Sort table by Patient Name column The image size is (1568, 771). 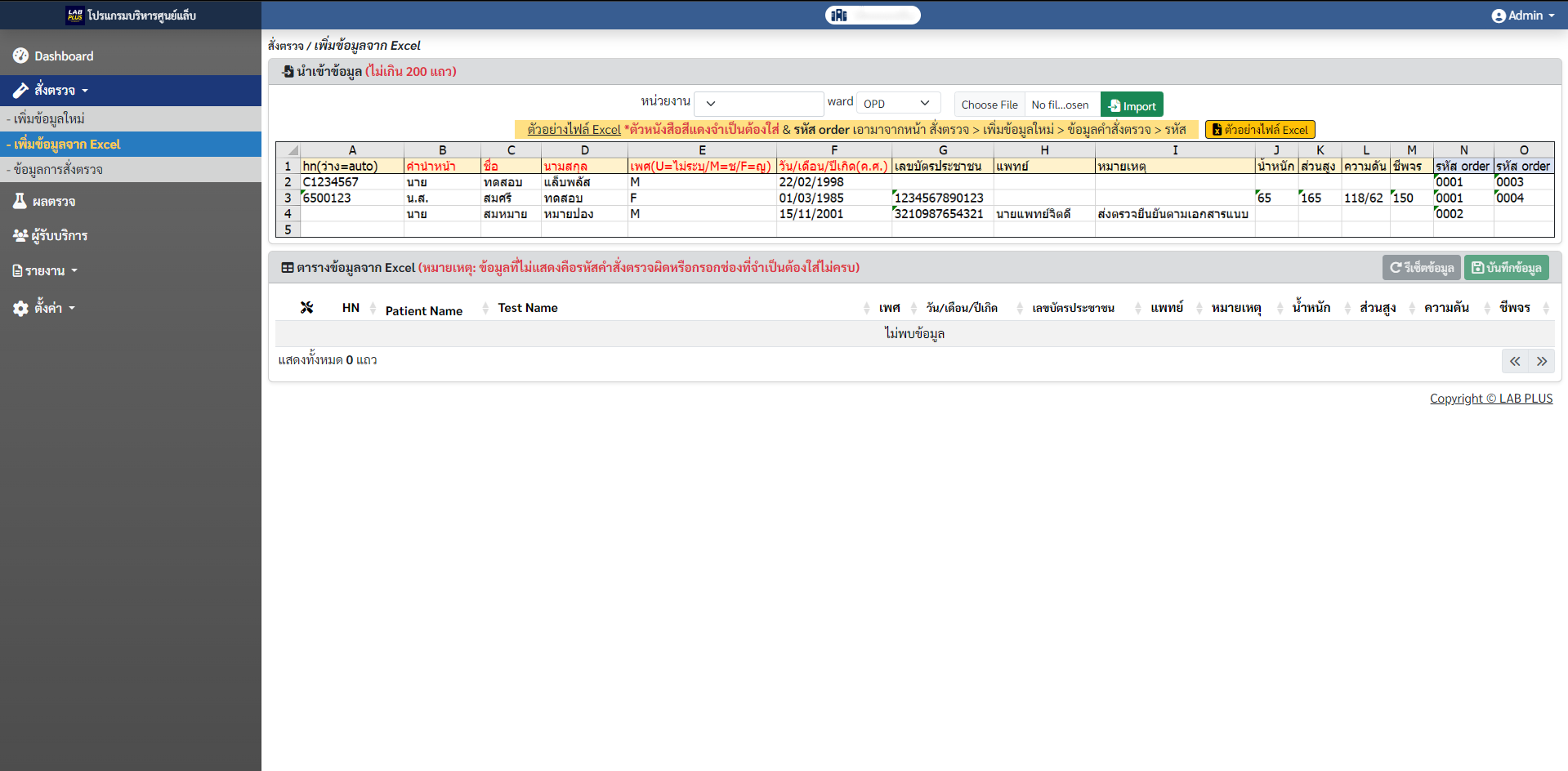pos(424,310)
